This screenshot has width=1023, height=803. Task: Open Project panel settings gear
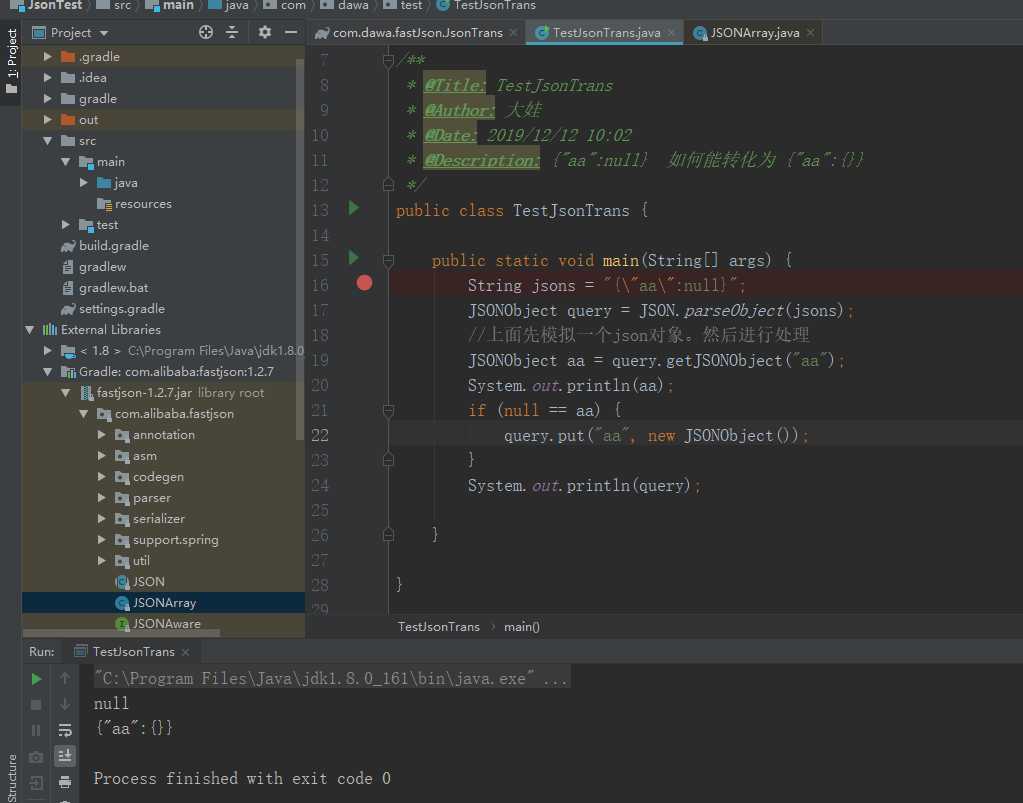pyautogui.click(x=264, y=32)
